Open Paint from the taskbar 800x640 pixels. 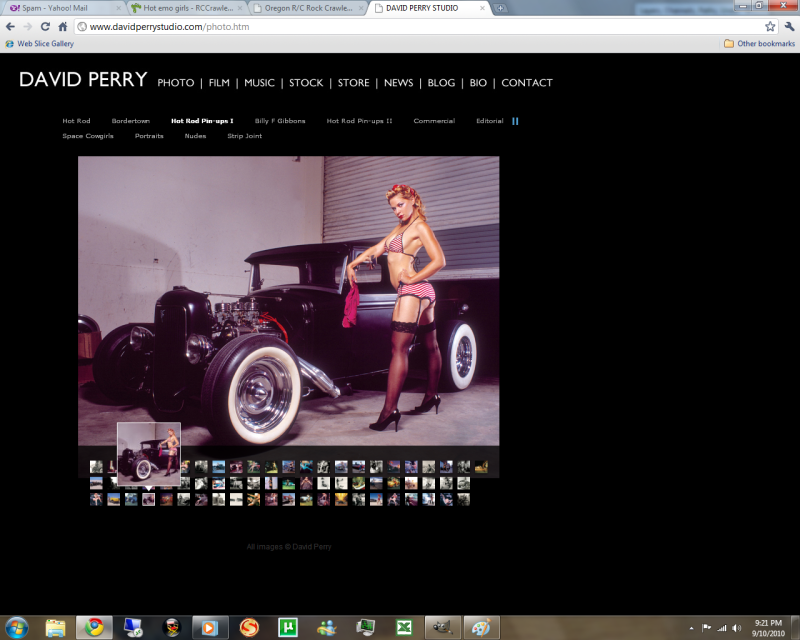(481, 627)
